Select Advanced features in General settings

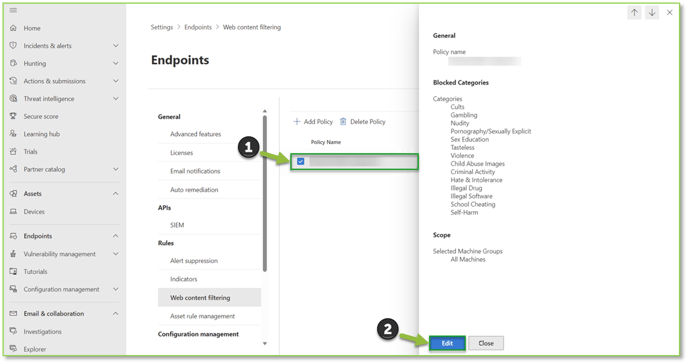[196, 134]
